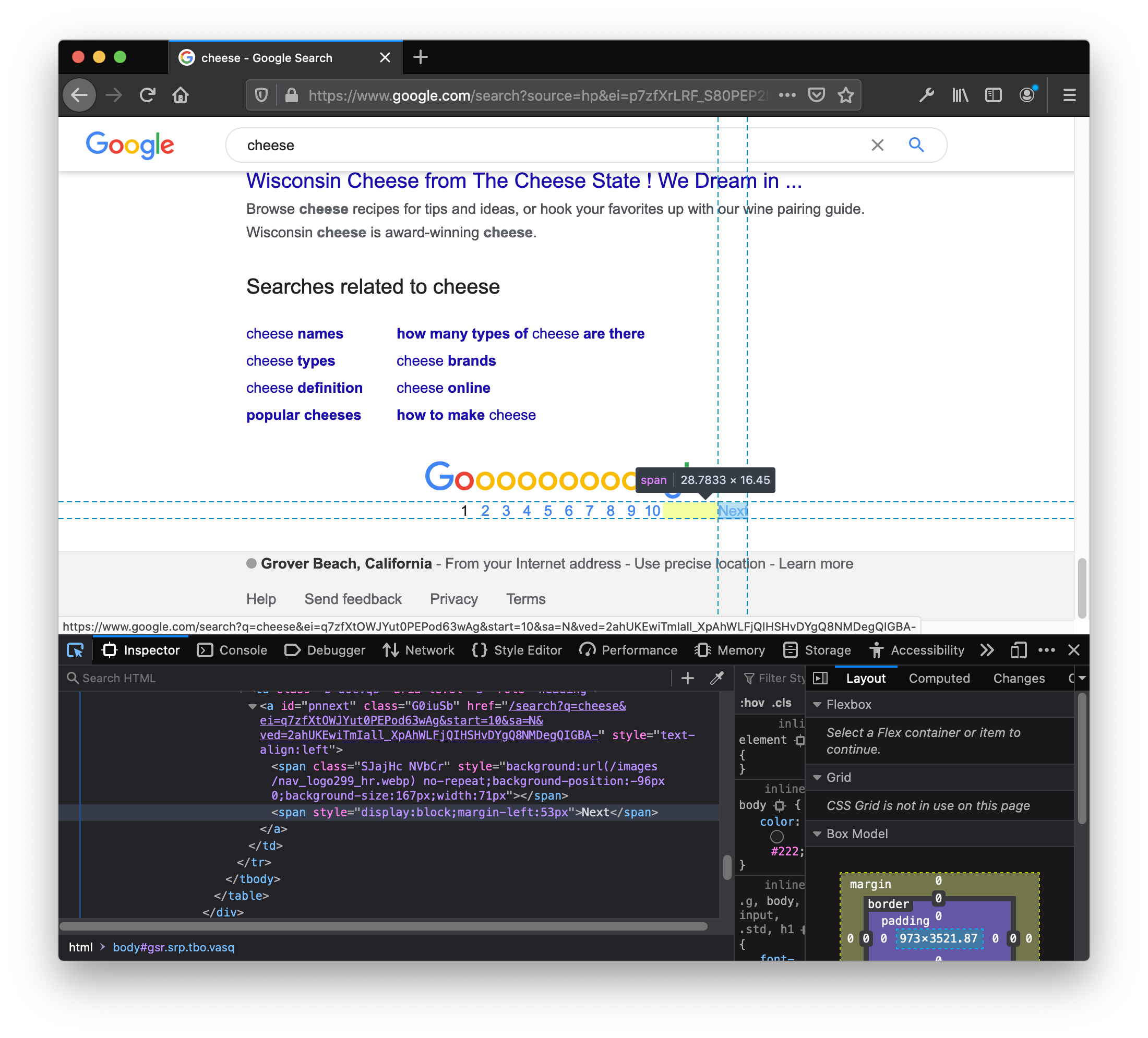This screenshot has width=1148, height=1038.
Task: Collapse the Flexbox section
Action: click(817, 705)
